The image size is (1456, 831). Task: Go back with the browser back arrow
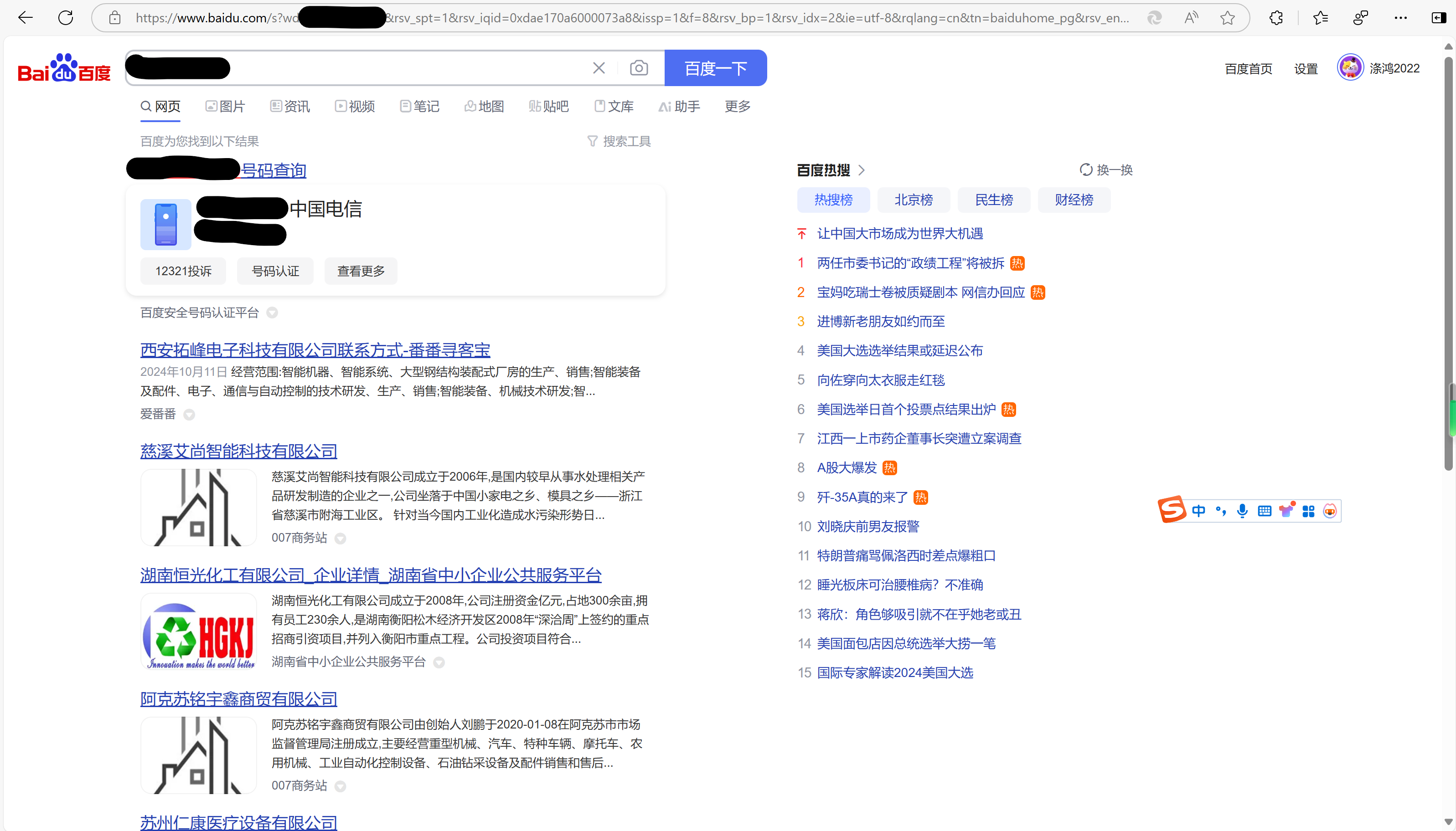click(25, 18)
